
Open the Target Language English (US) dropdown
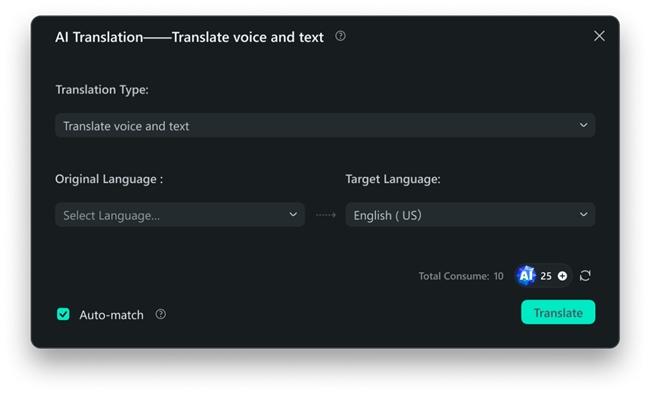coord(470,215)
